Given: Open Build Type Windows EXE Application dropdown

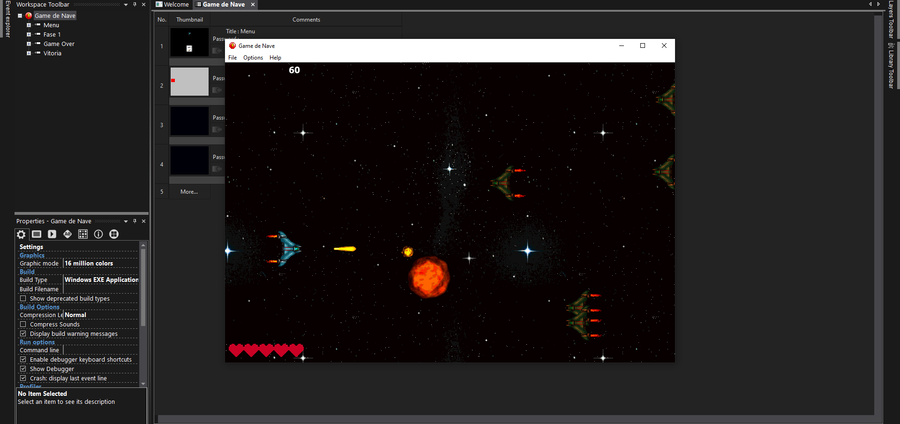Looking at the screenshot, I should (100, 280).
